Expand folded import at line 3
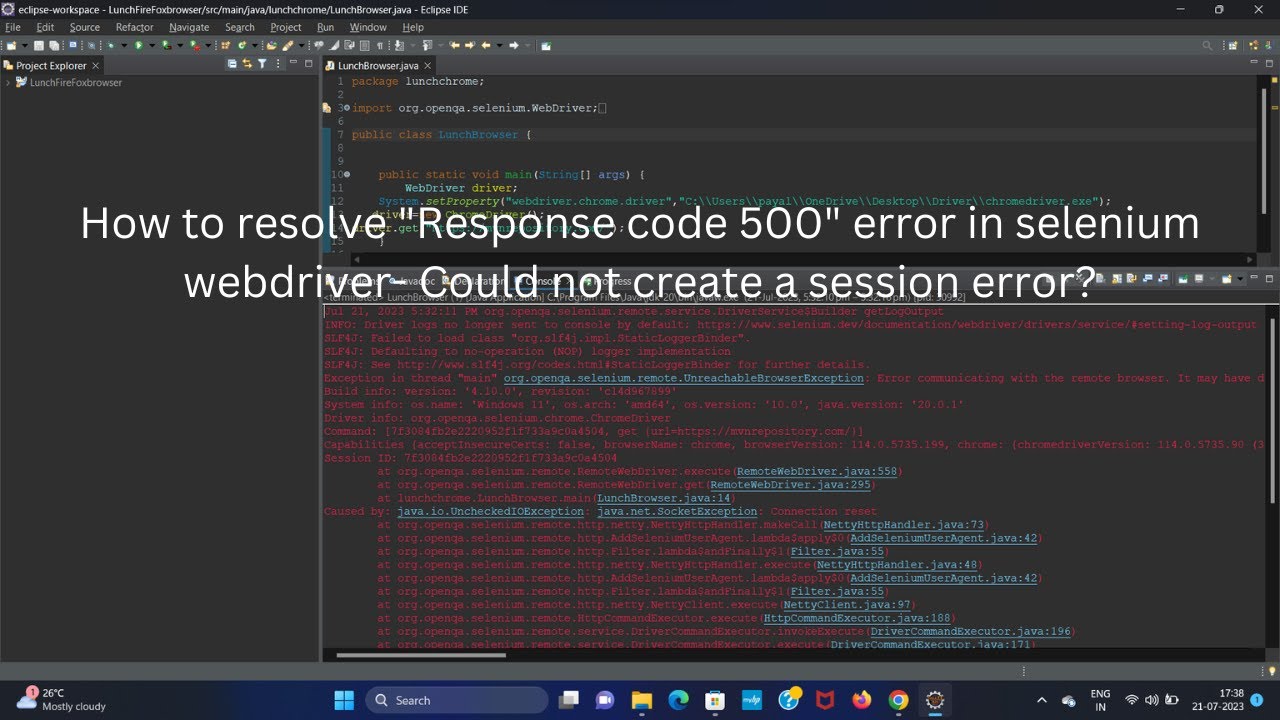Viewport: 1280px width, 720px height. [346, 107]
